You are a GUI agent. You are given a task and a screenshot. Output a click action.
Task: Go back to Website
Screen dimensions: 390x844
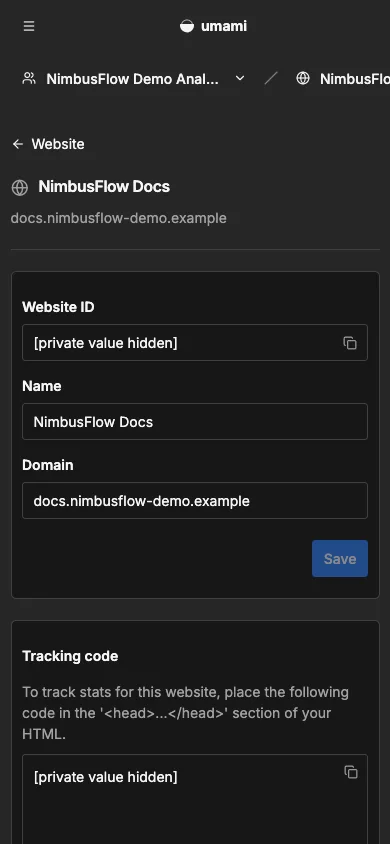click(48, 144)
